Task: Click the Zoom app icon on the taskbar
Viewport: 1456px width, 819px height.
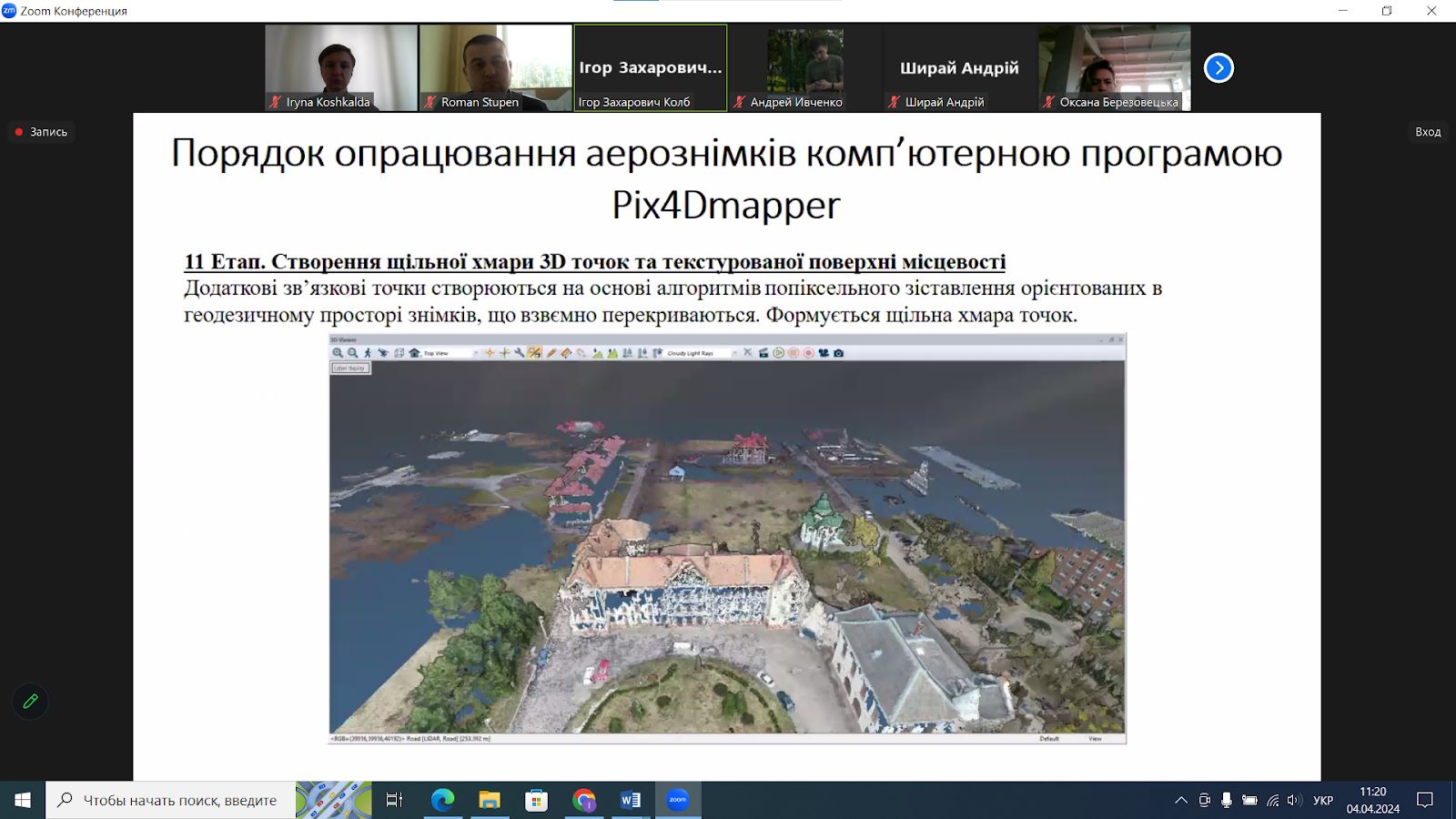Action: [x=678, y=800]
